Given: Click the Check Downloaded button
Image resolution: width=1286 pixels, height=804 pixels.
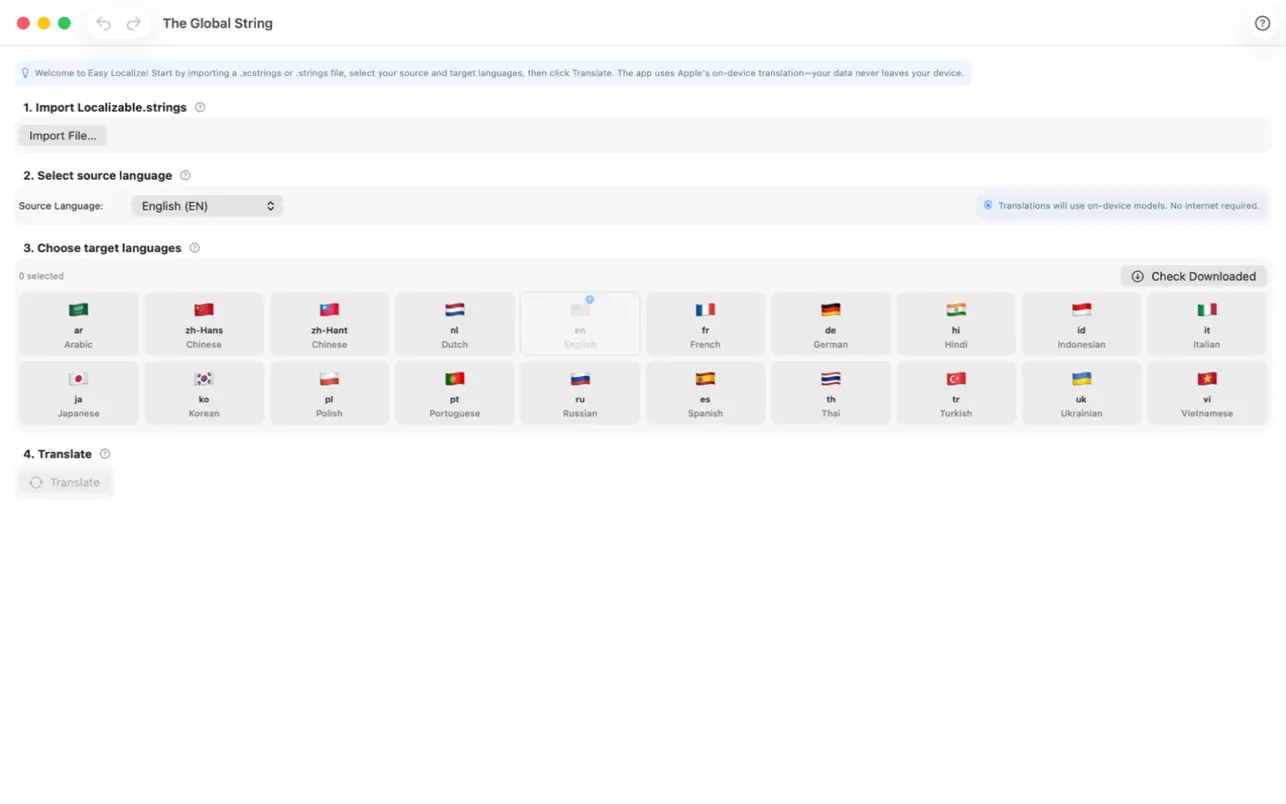Looking at the screenshot, I should [x=1194, y=276].
